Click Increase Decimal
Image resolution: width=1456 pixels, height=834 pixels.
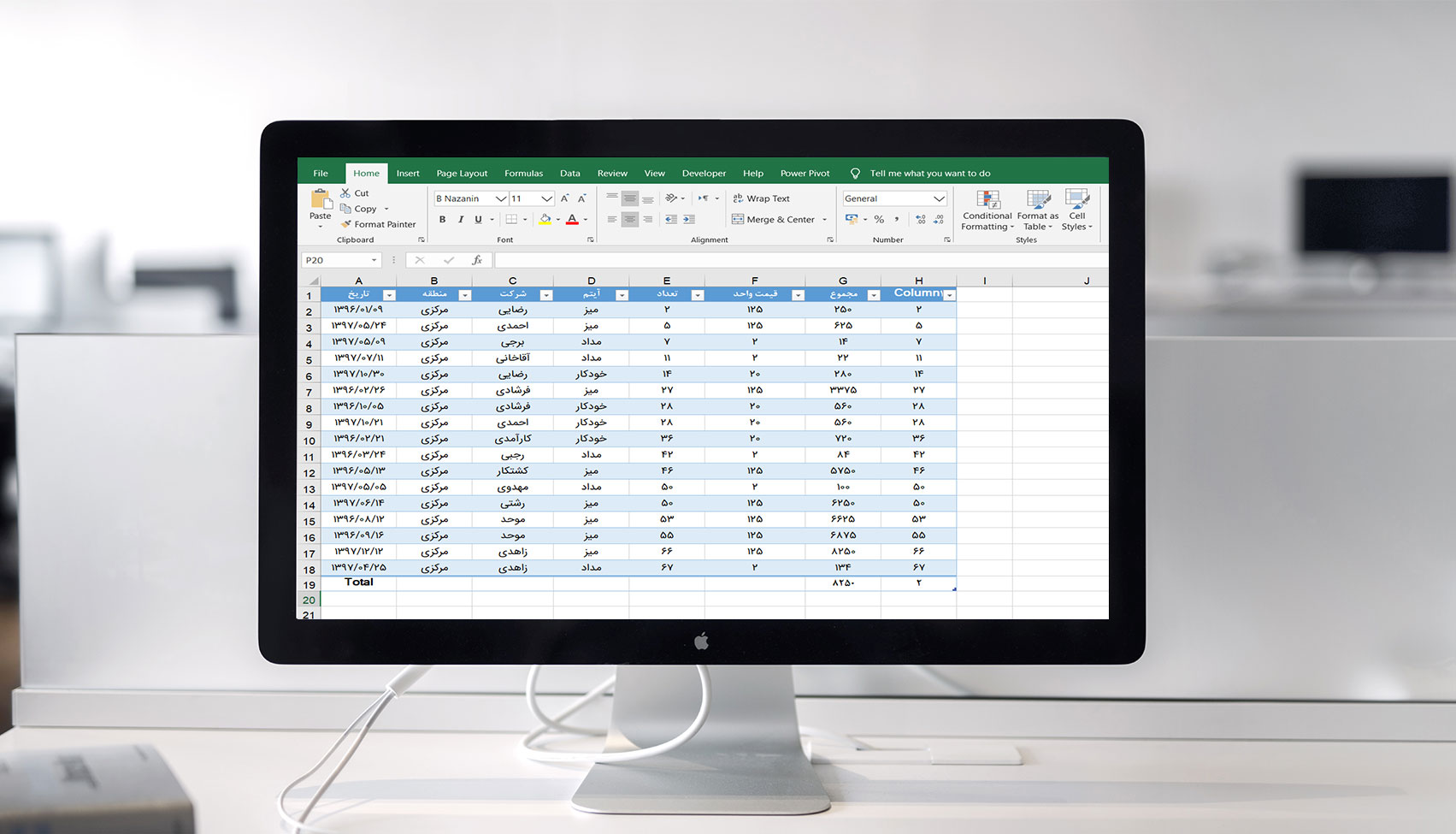920,220
